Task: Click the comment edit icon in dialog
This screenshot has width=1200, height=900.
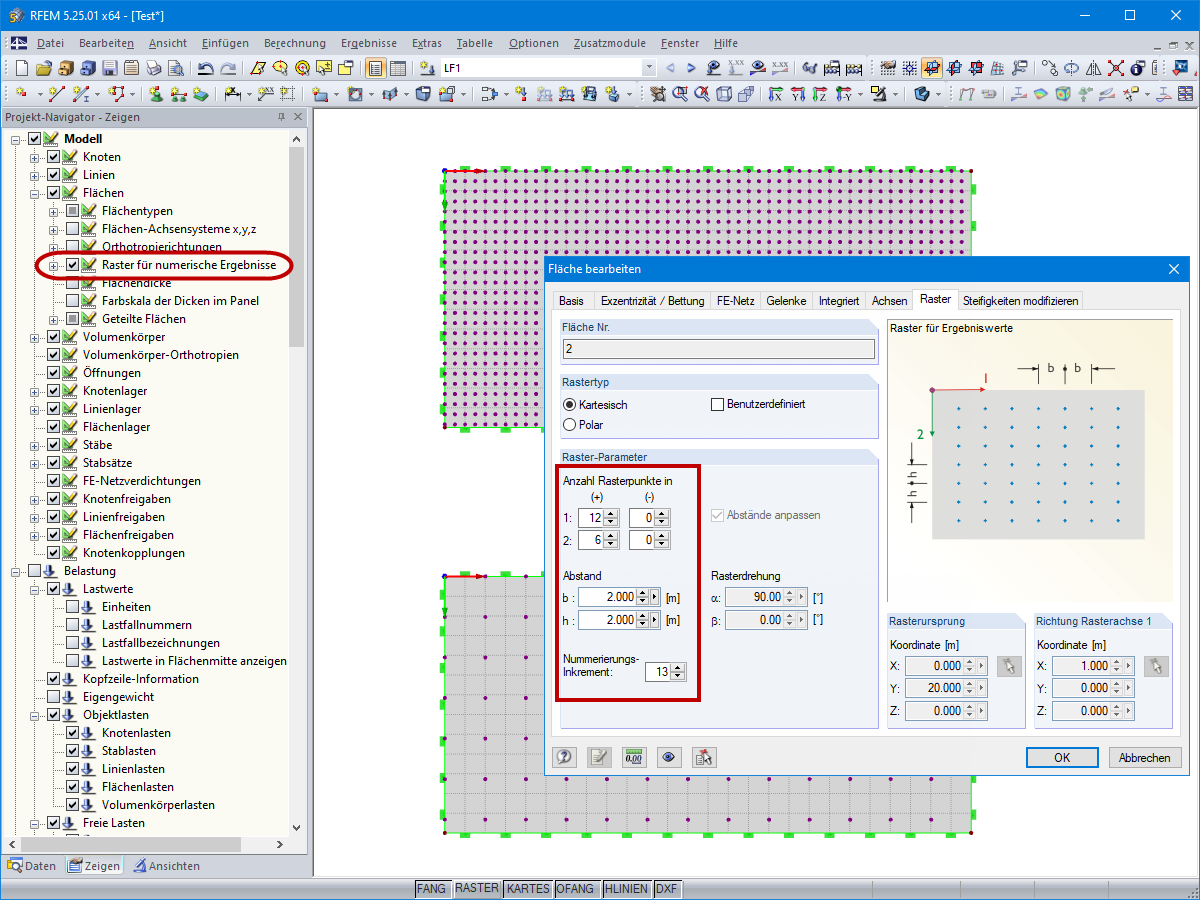Action: pos(599,757)
